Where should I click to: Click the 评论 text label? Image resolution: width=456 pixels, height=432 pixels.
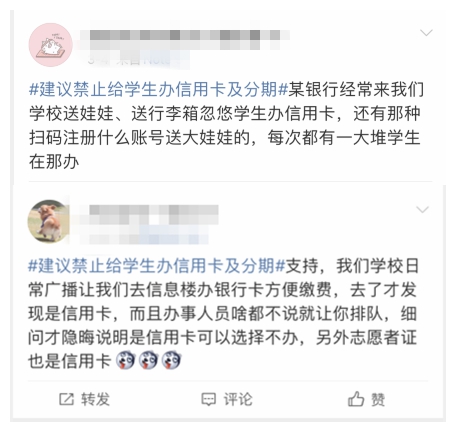tap(238, 399)
